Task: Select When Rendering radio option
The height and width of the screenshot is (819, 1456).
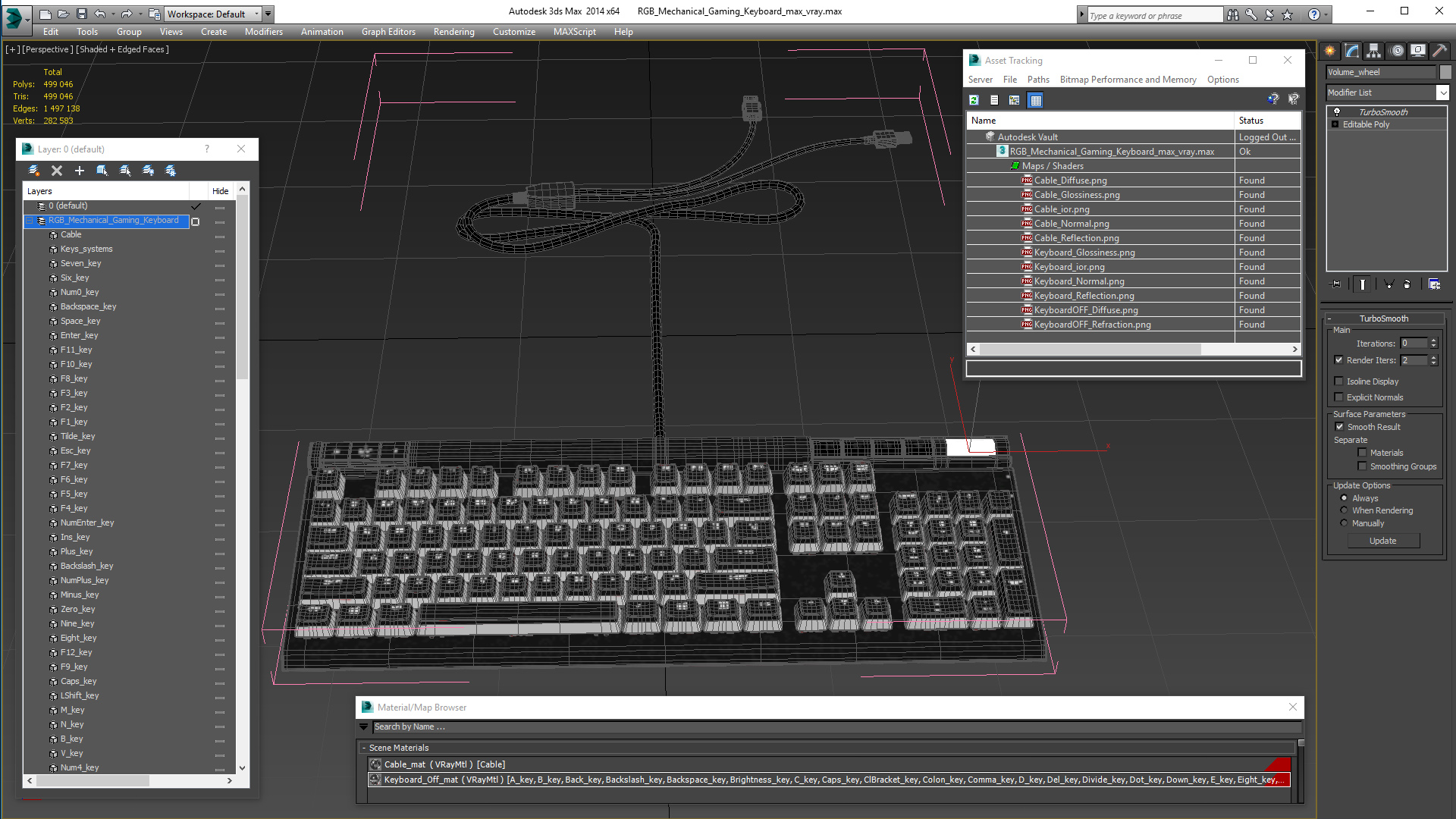Action: point(1344,510)
